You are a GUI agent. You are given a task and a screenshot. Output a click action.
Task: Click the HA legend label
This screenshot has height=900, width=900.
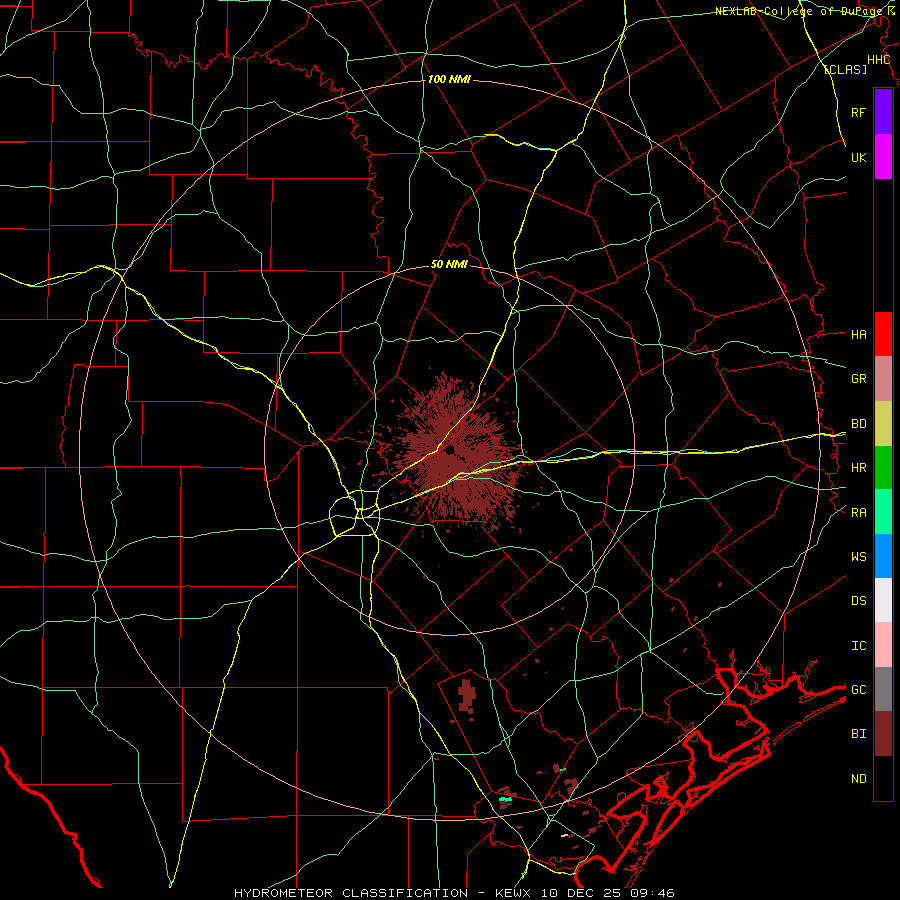858,334
